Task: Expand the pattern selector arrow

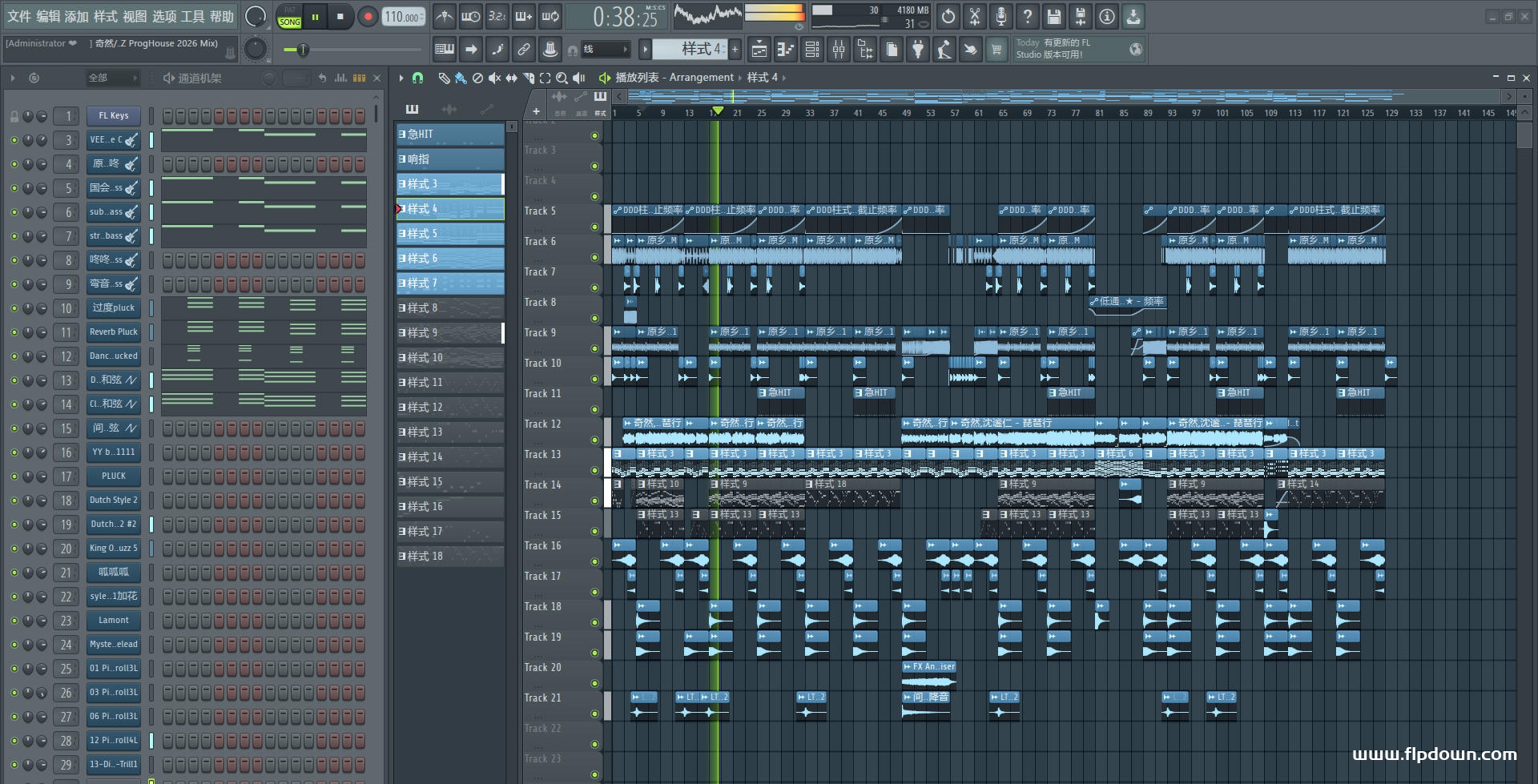Action: [x=645, y=50]
